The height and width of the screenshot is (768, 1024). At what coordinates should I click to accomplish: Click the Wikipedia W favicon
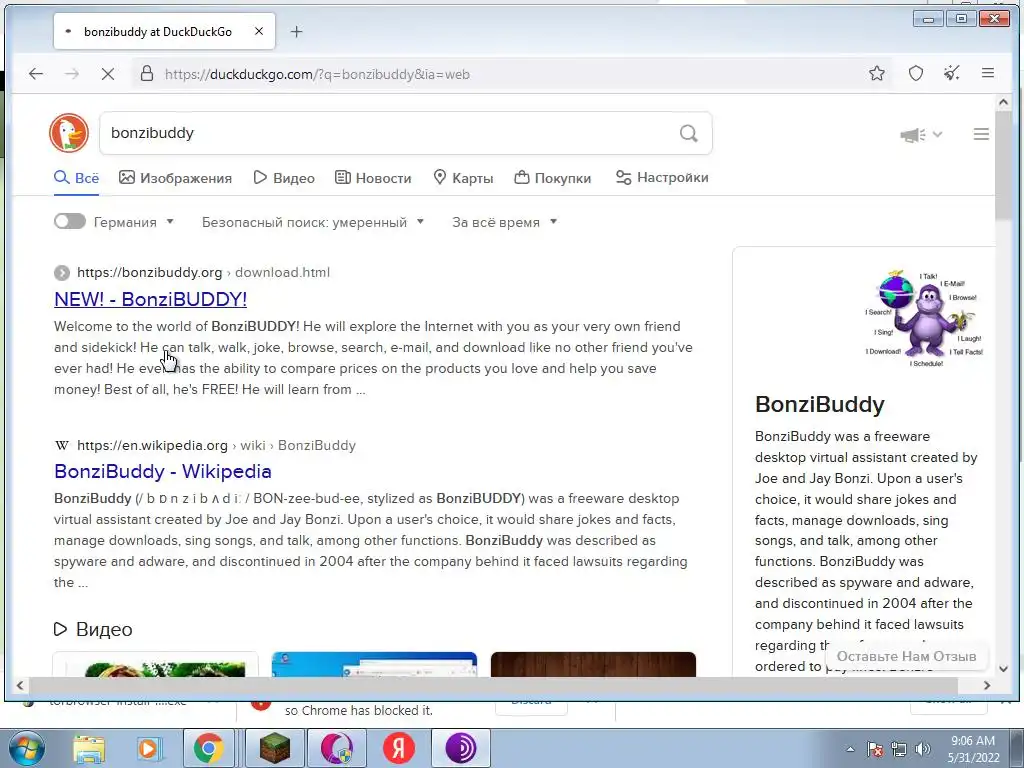pyautogui.click(x=62, y=445)
